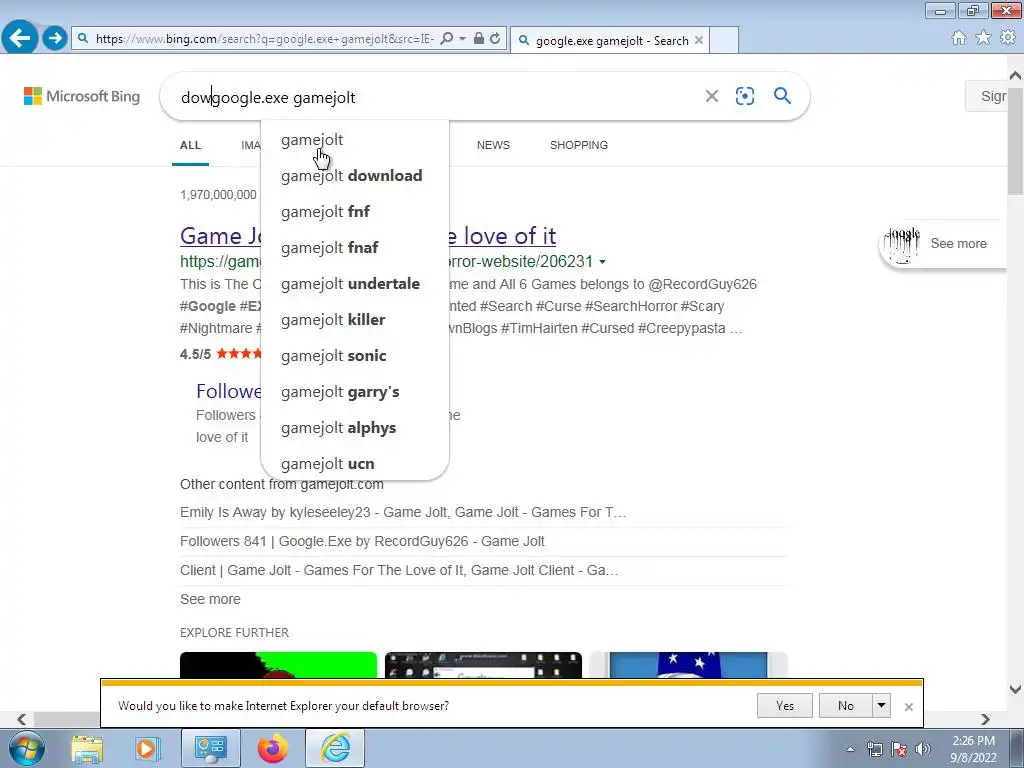This screenshot has height=768, width=1024.
Task: Close the google.exe gamejolt tab
Action: tap(699, 40)
